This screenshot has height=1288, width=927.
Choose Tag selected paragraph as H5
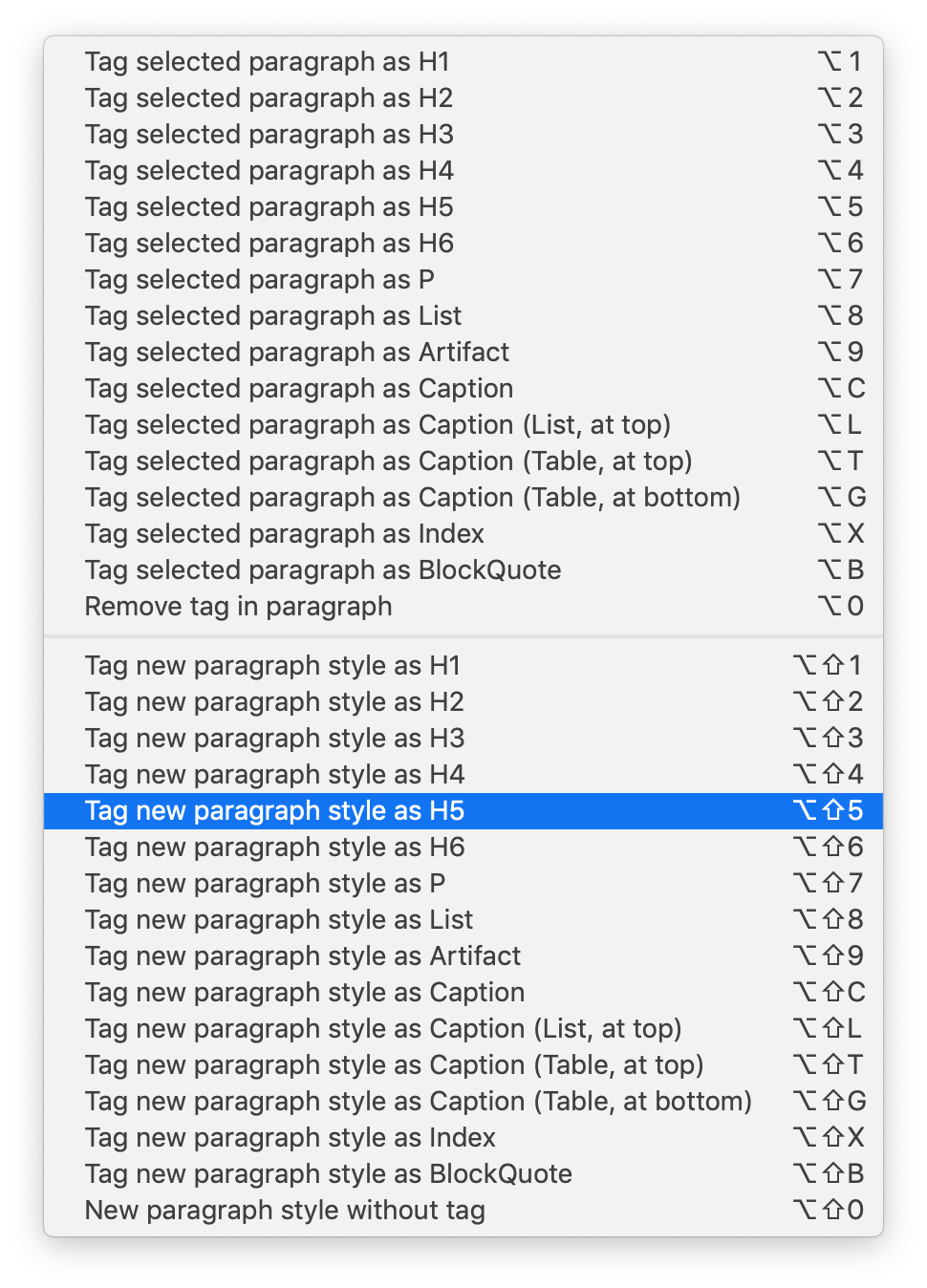coord(463,206)
